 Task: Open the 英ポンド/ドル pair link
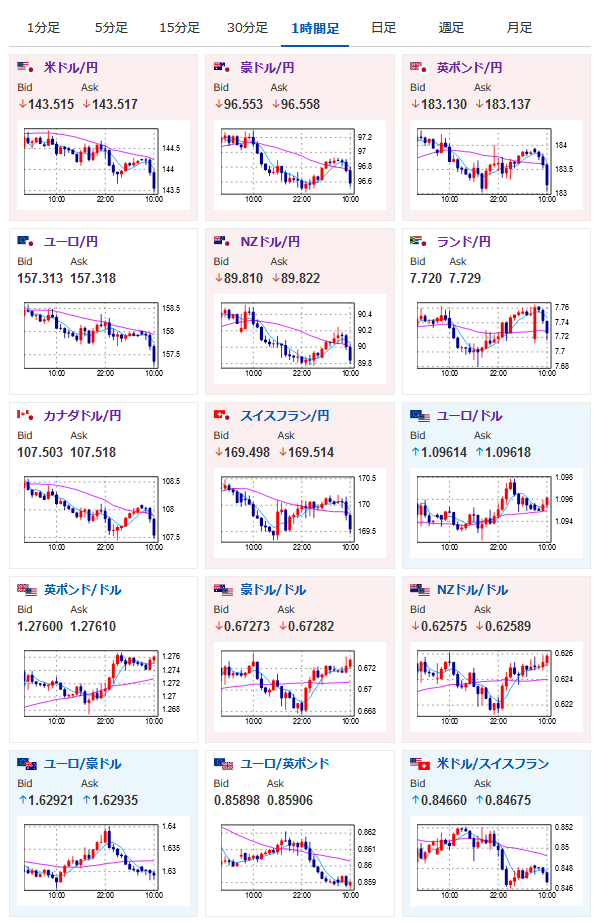pyautogui.click(x=82, y=589)
